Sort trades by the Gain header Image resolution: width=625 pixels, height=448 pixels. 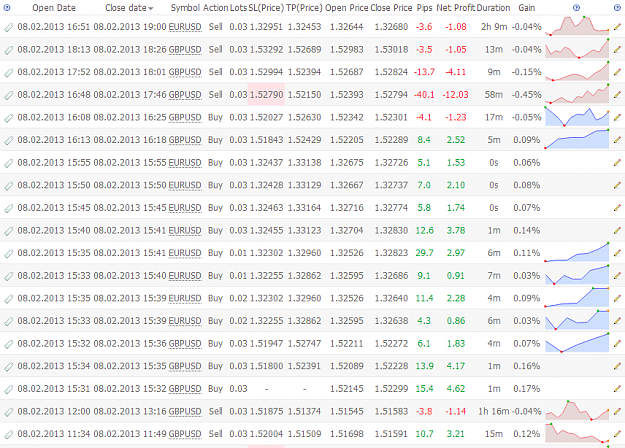[x=527, y=8]
